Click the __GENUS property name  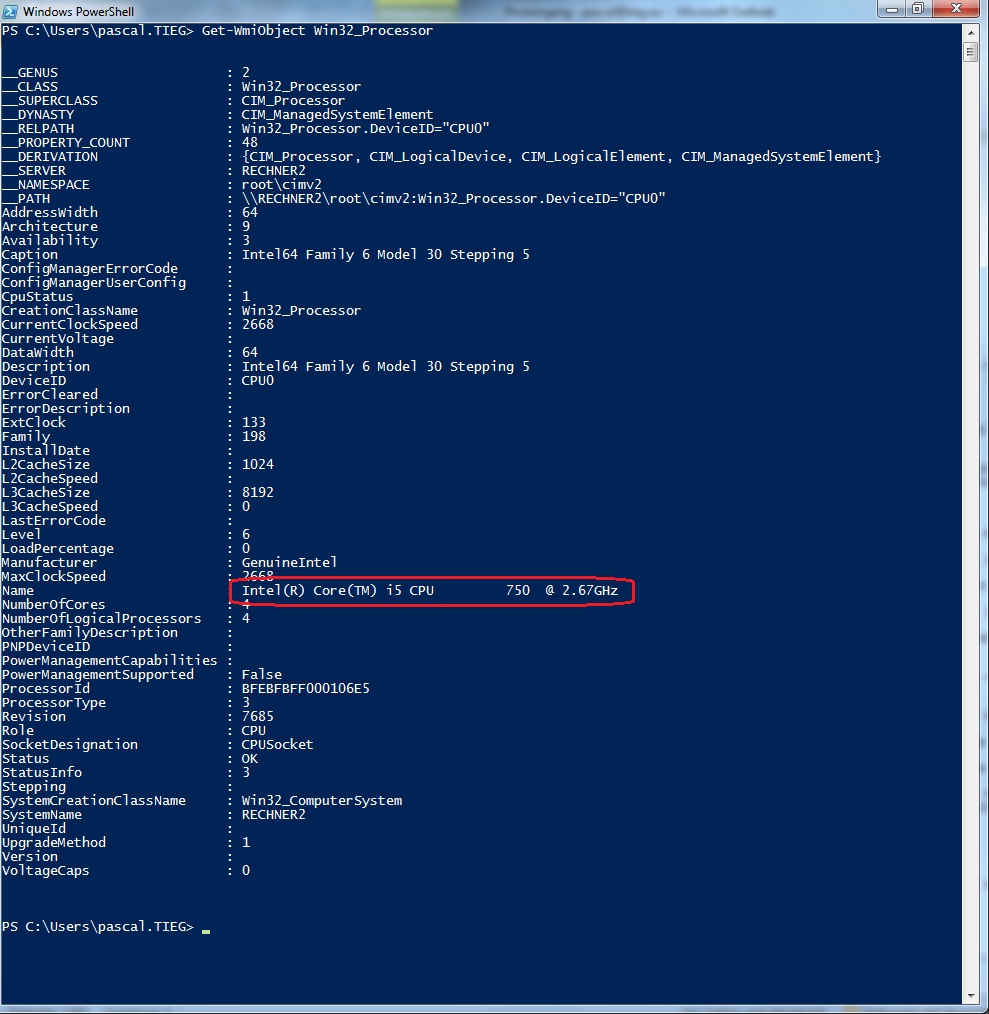(x=30, y=72)
